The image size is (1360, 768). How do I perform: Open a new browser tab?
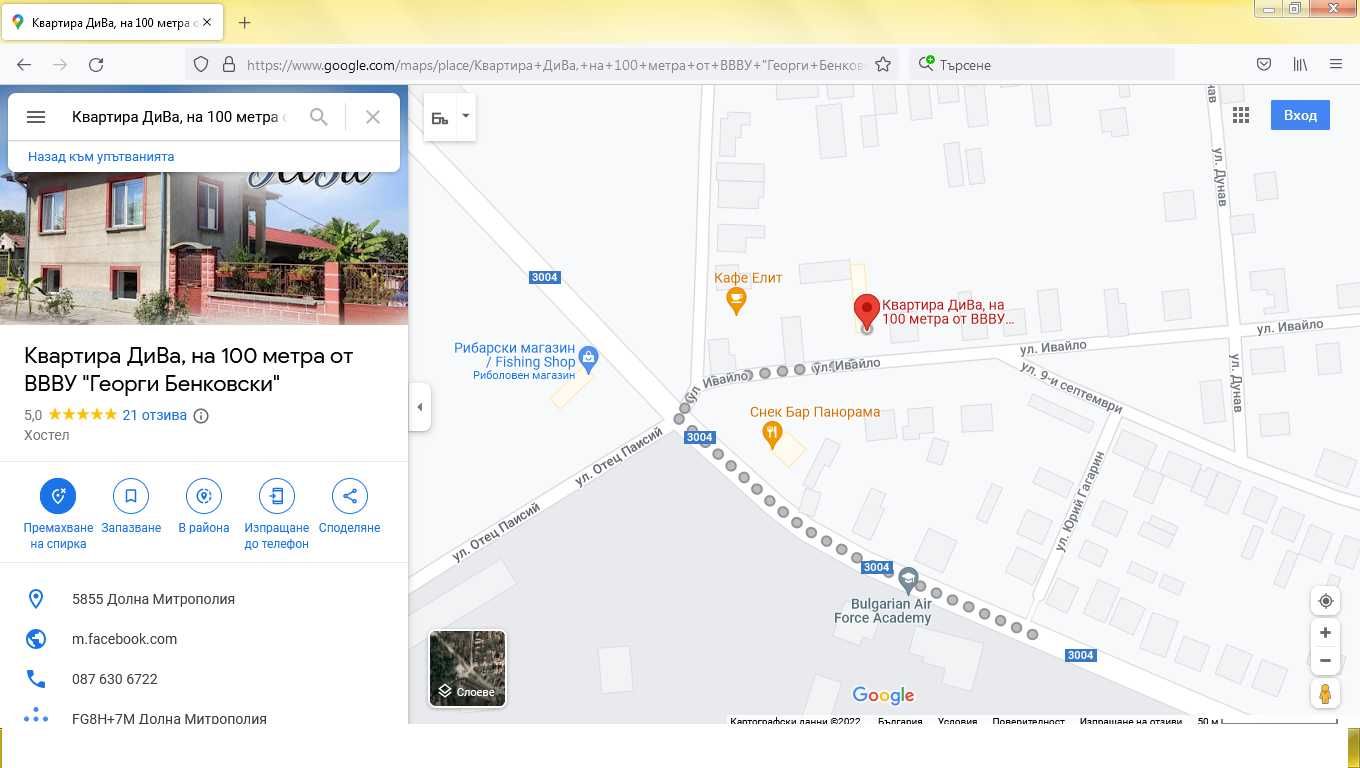pyautogui.click(x=244, y=22)
